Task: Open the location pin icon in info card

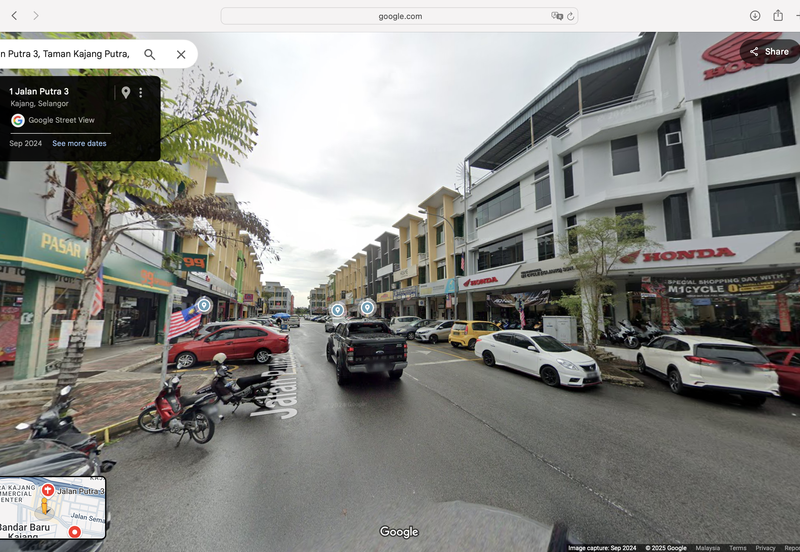Action: click(126, 92)
